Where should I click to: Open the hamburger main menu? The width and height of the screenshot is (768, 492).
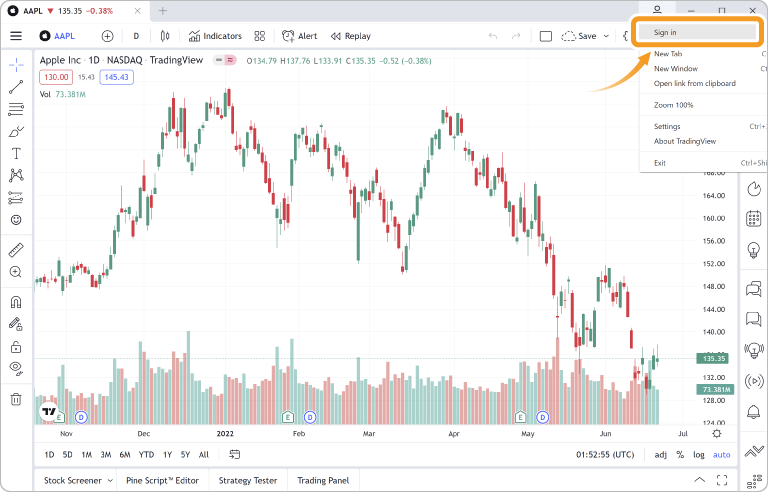click(16, 36)
